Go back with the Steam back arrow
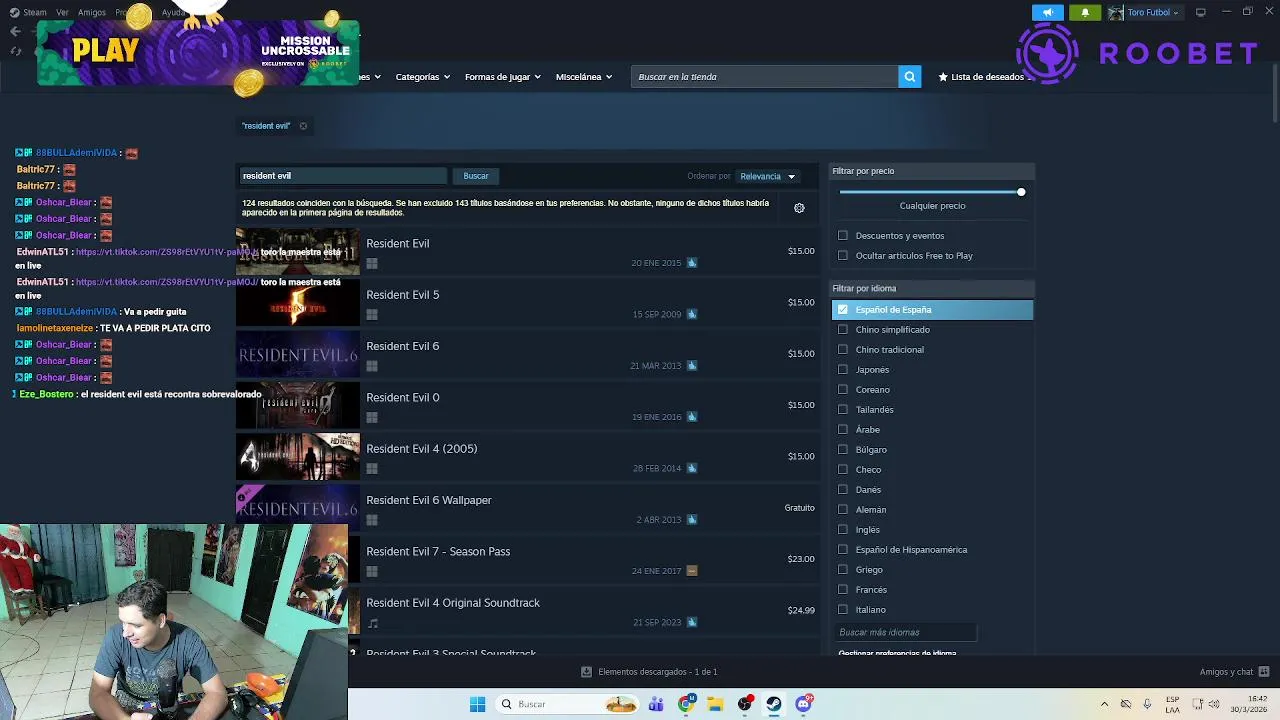 (x=15, y=31)
